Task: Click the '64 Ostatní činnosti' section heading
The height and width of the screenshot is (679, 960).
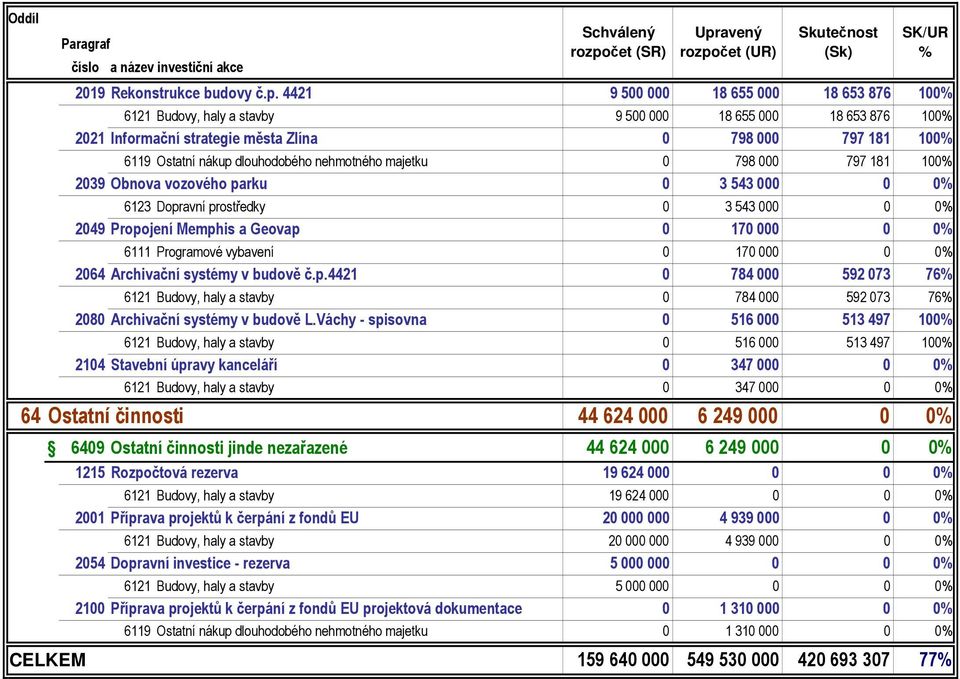Action: 102,416
